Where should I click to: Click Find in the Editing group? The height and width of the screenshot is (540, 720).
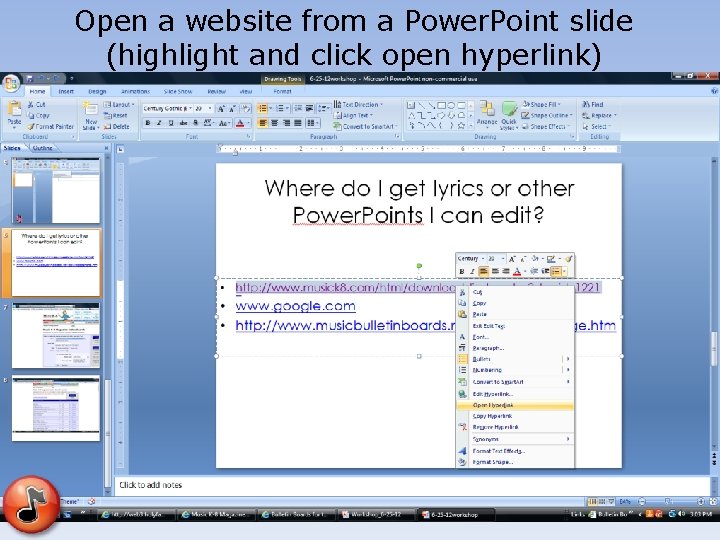coord(593,104)
